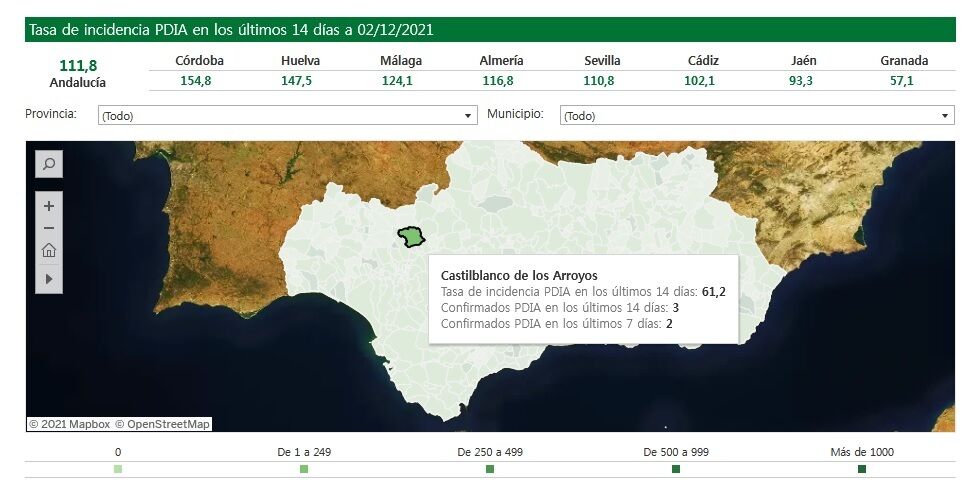Zoom in with the plus button
Viewport: 961px width, 487px height.
(x=49, y=205)
